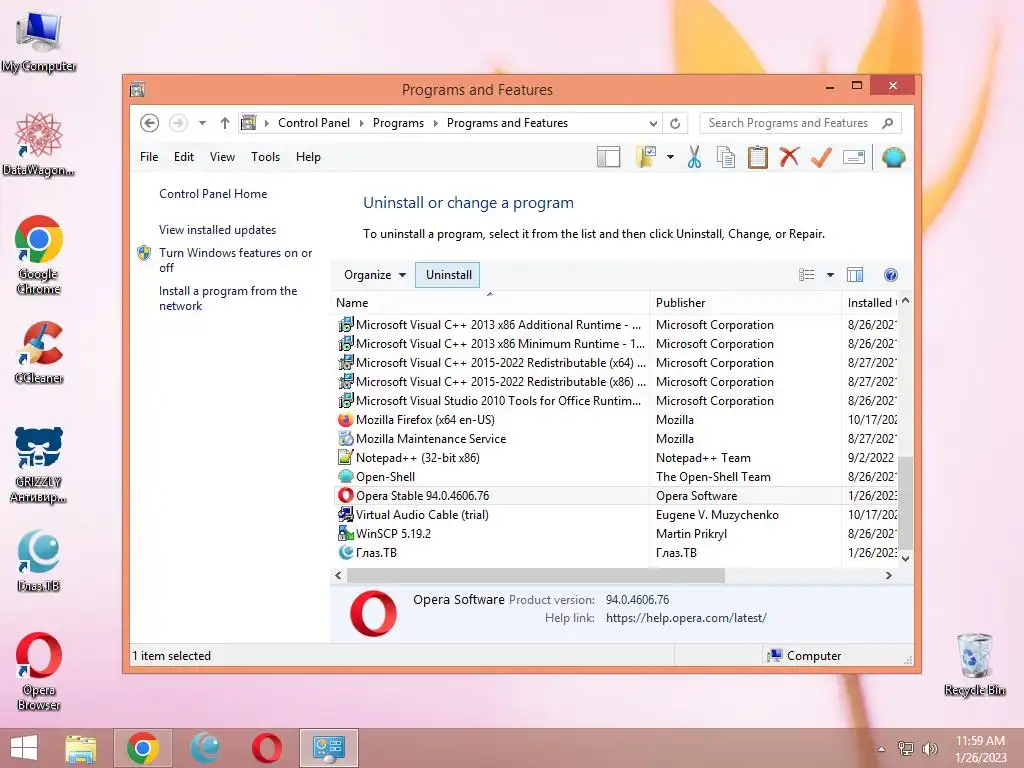Click the GRIZZLY Антивирус desktop icon
Viewport: 1024px width, 768px height.
[x=39, y=465]
